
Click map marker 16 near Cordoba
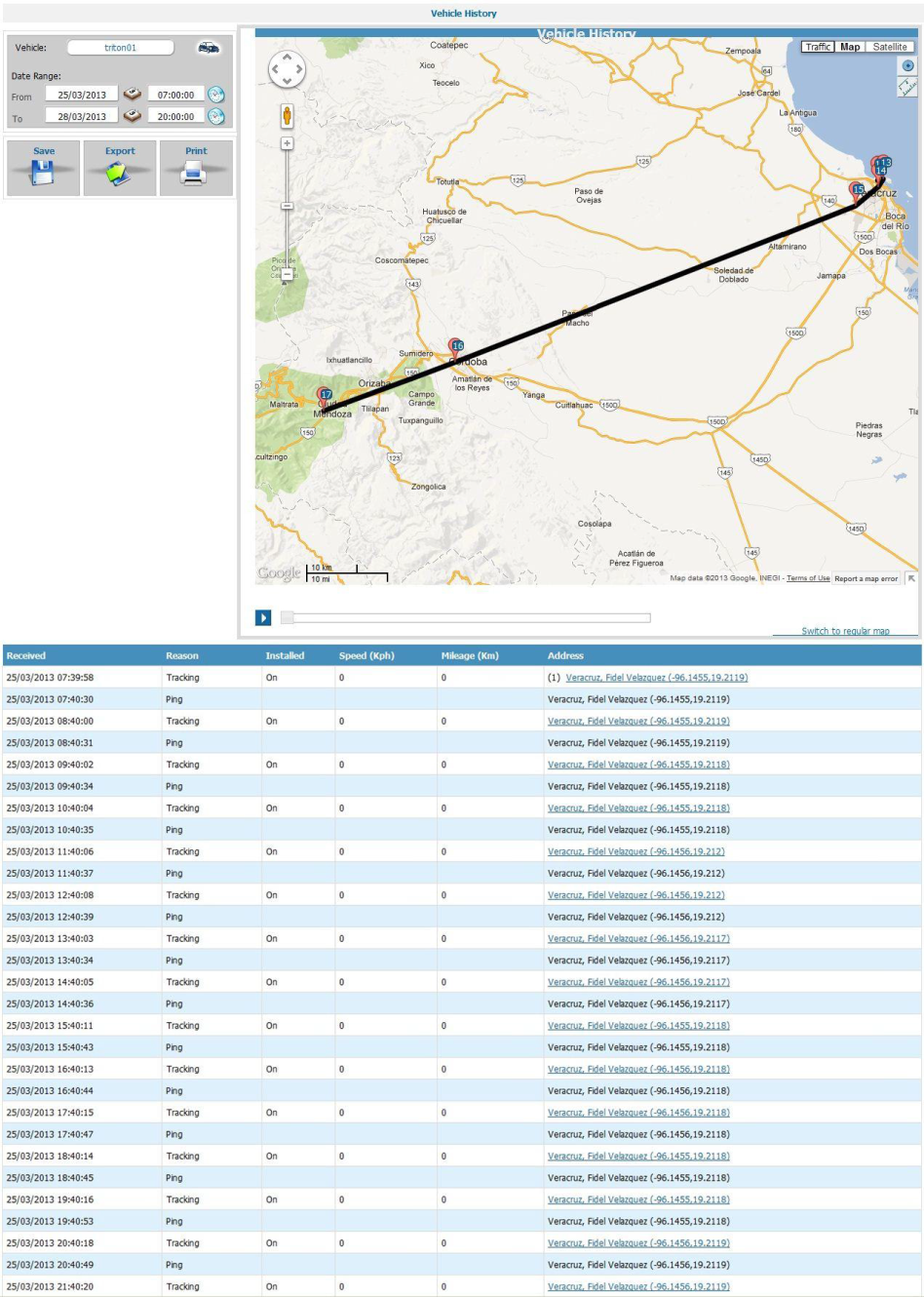tap(455, 347)
